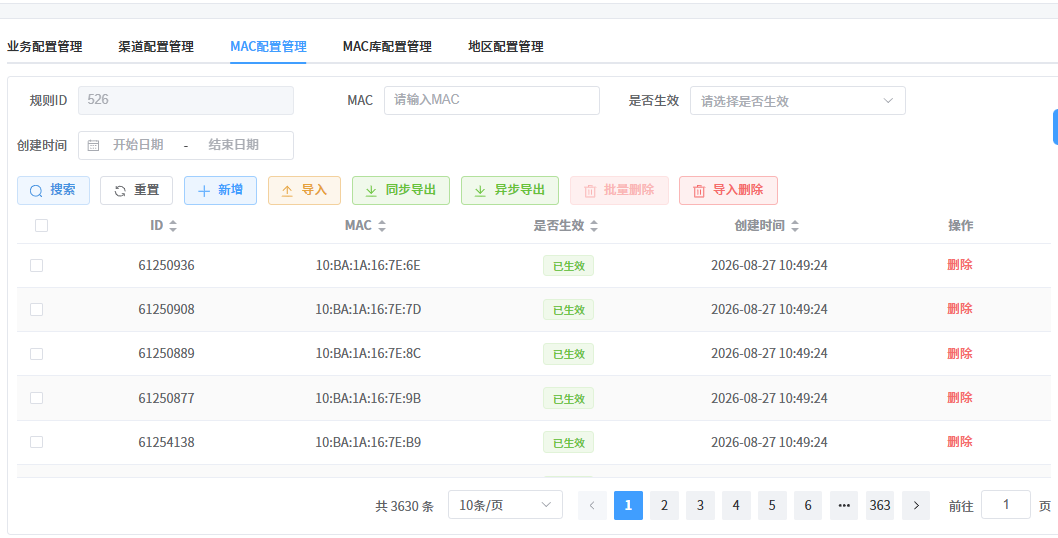Click the 规则ID input field
Screen dimensions: 1058x538
(x=186, y=101)
